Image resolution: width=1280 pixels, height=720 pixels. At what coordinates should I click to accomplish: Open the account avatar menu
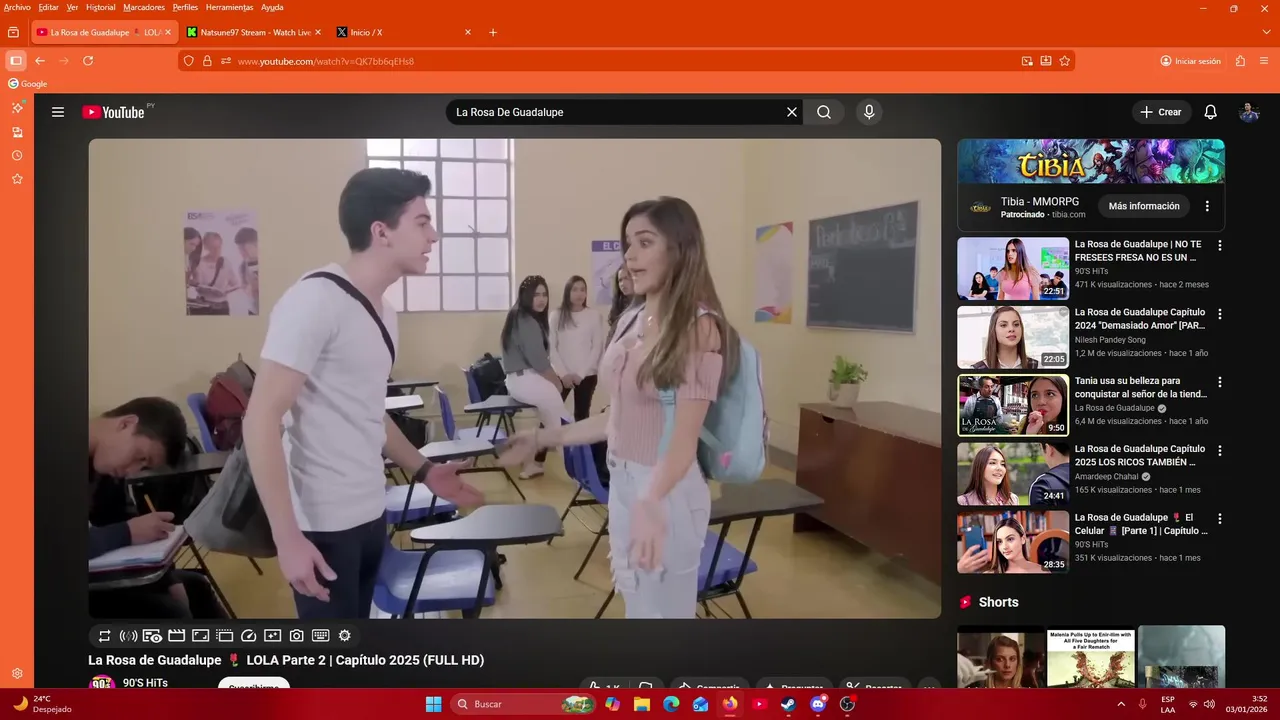(x=1249, y=112)
